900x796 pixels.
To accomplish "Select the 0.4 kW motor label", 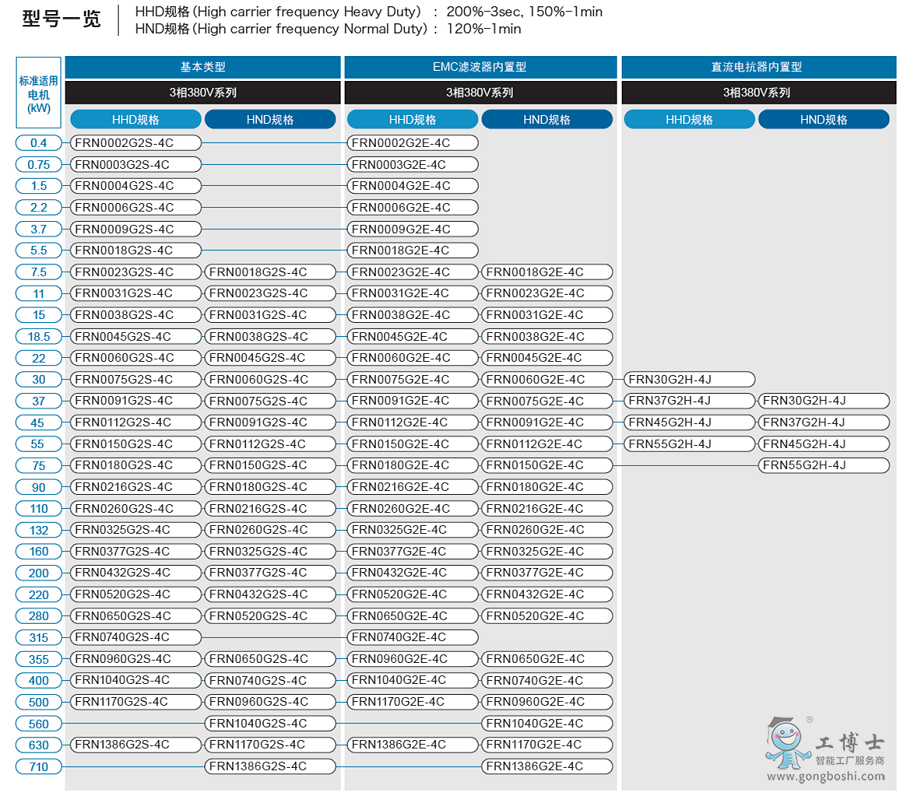I will point(39,143).
